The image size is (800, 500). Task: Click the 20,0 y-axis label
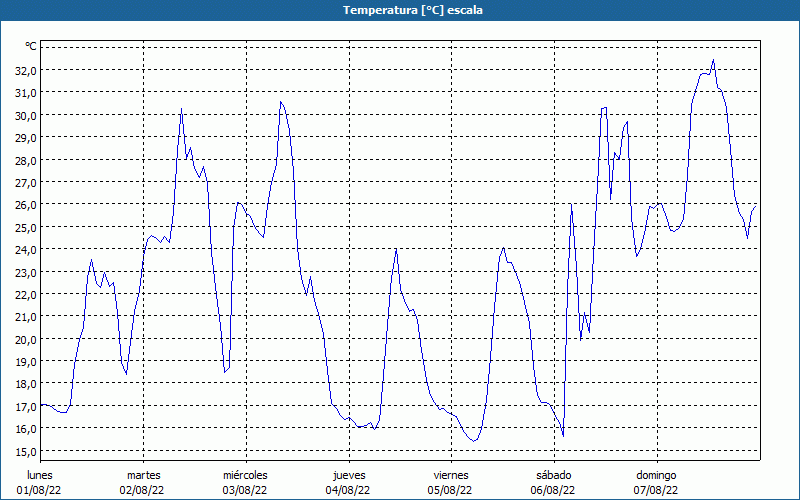(x=26, y=339)
